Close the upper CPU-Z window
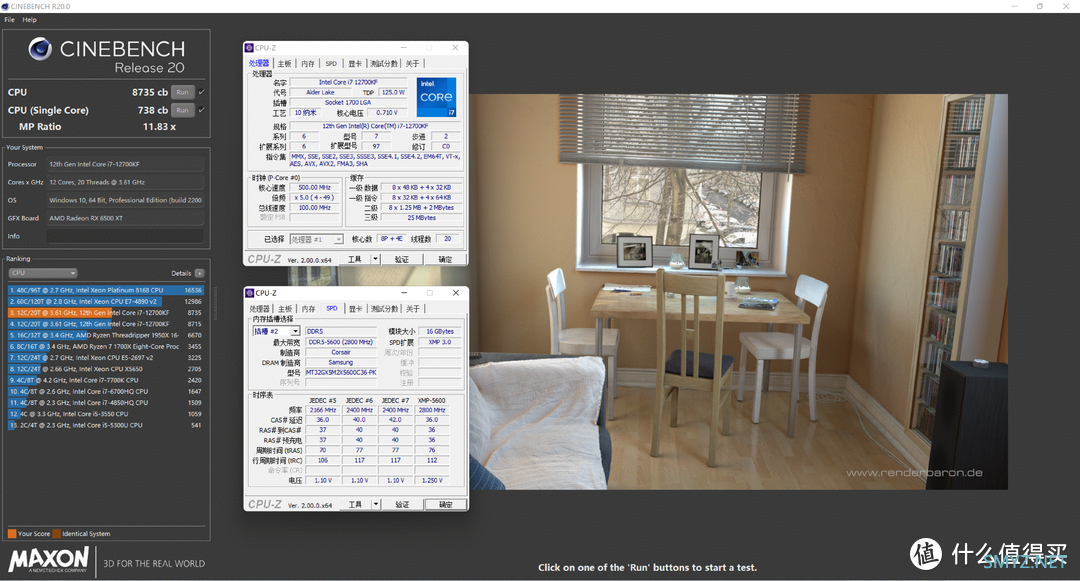 tap(455, 48)
